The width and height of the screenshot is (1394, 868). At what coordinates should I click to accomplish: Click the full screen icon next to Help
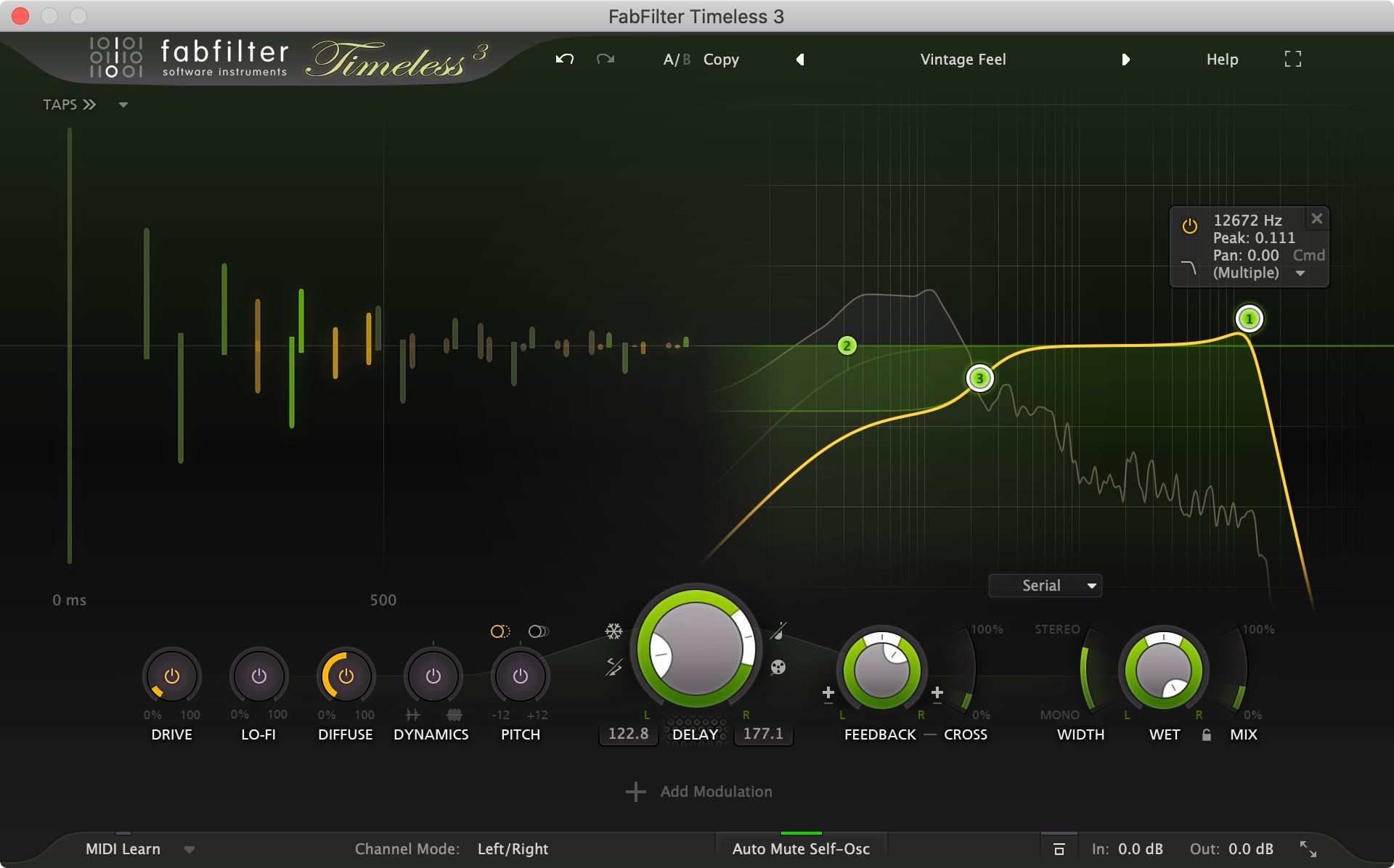[x=1292, y=60]
